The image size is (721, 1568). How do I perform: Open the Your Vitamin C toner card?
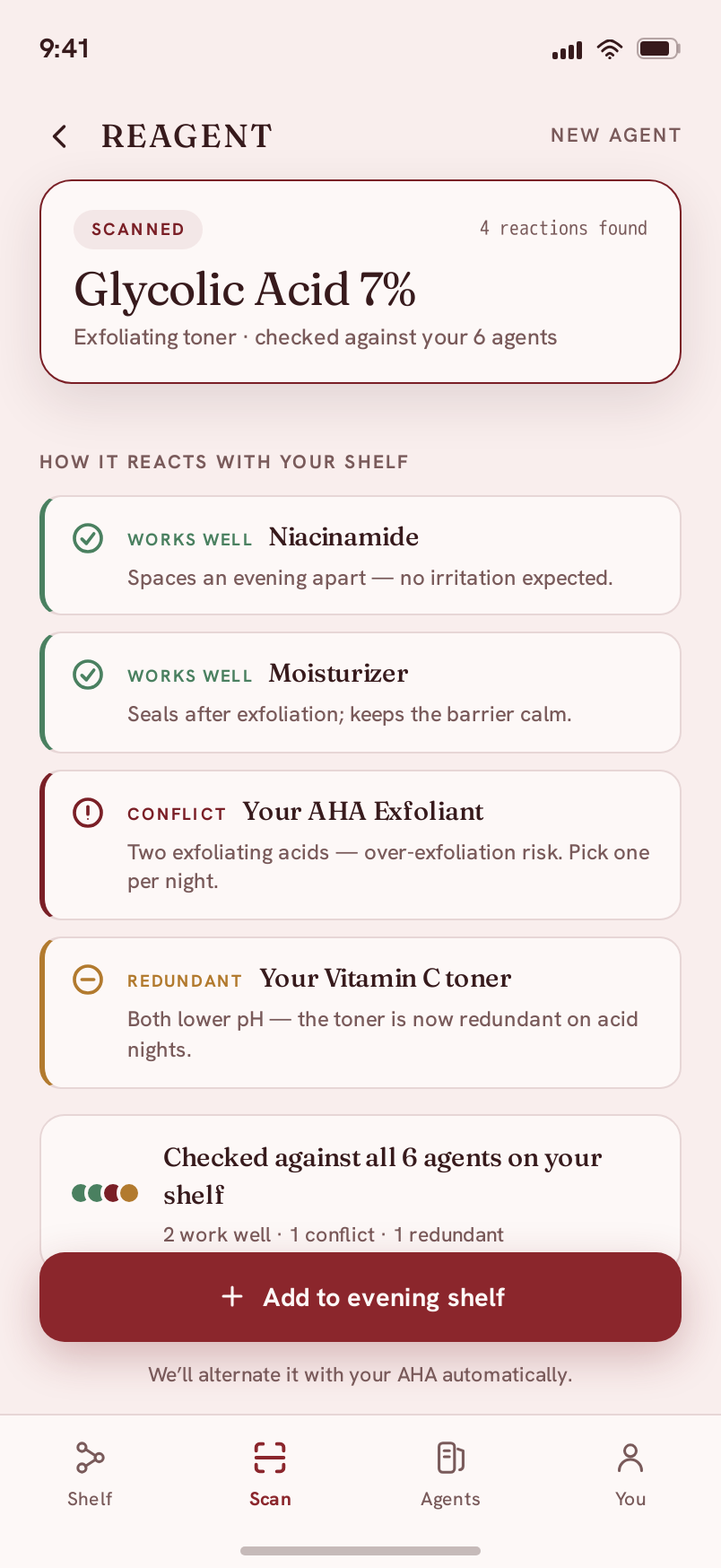(x=360, y=1013)
